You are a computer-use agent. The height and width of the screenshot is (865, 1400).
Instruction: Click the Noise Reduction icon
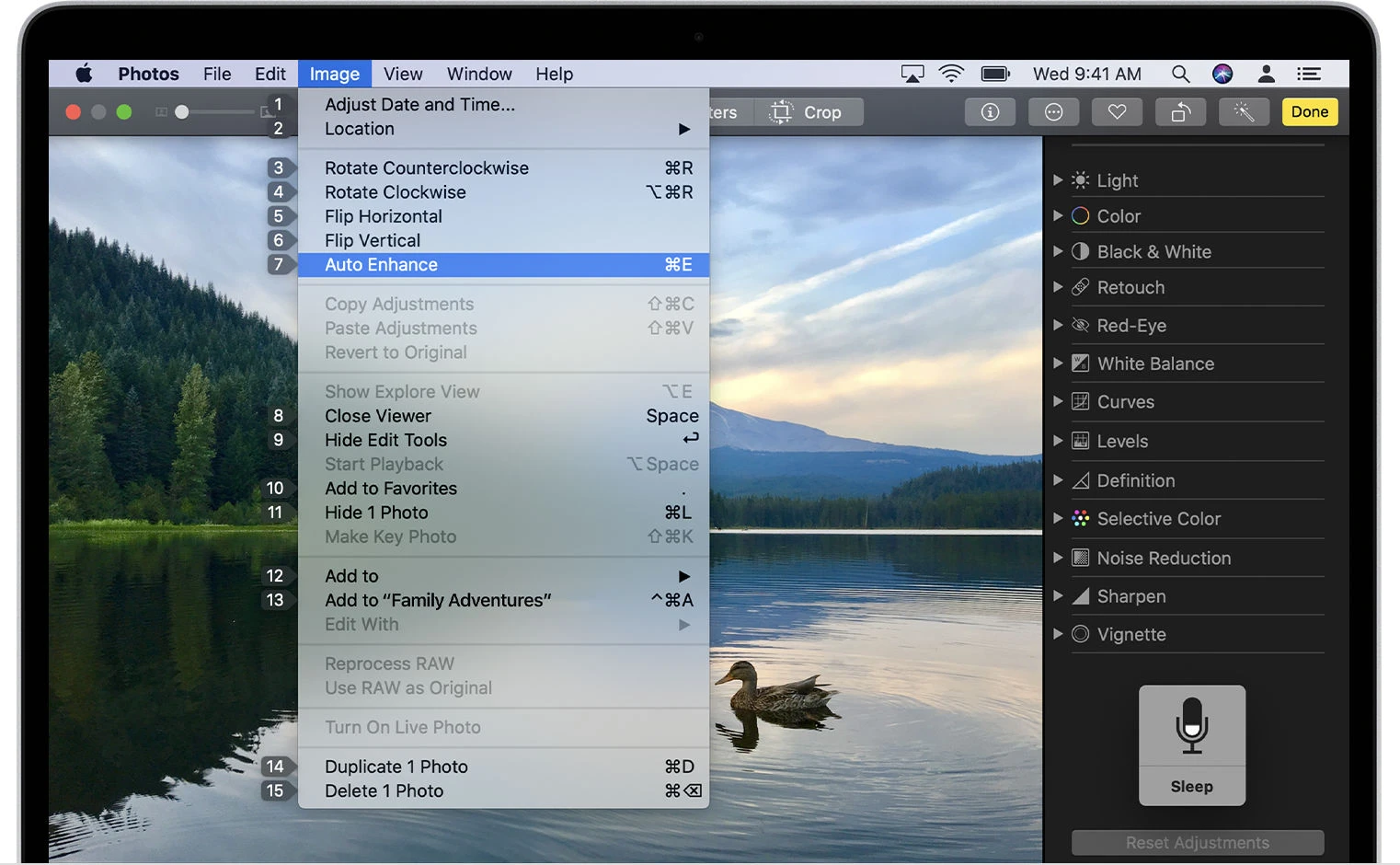(x=1081, y=558)
